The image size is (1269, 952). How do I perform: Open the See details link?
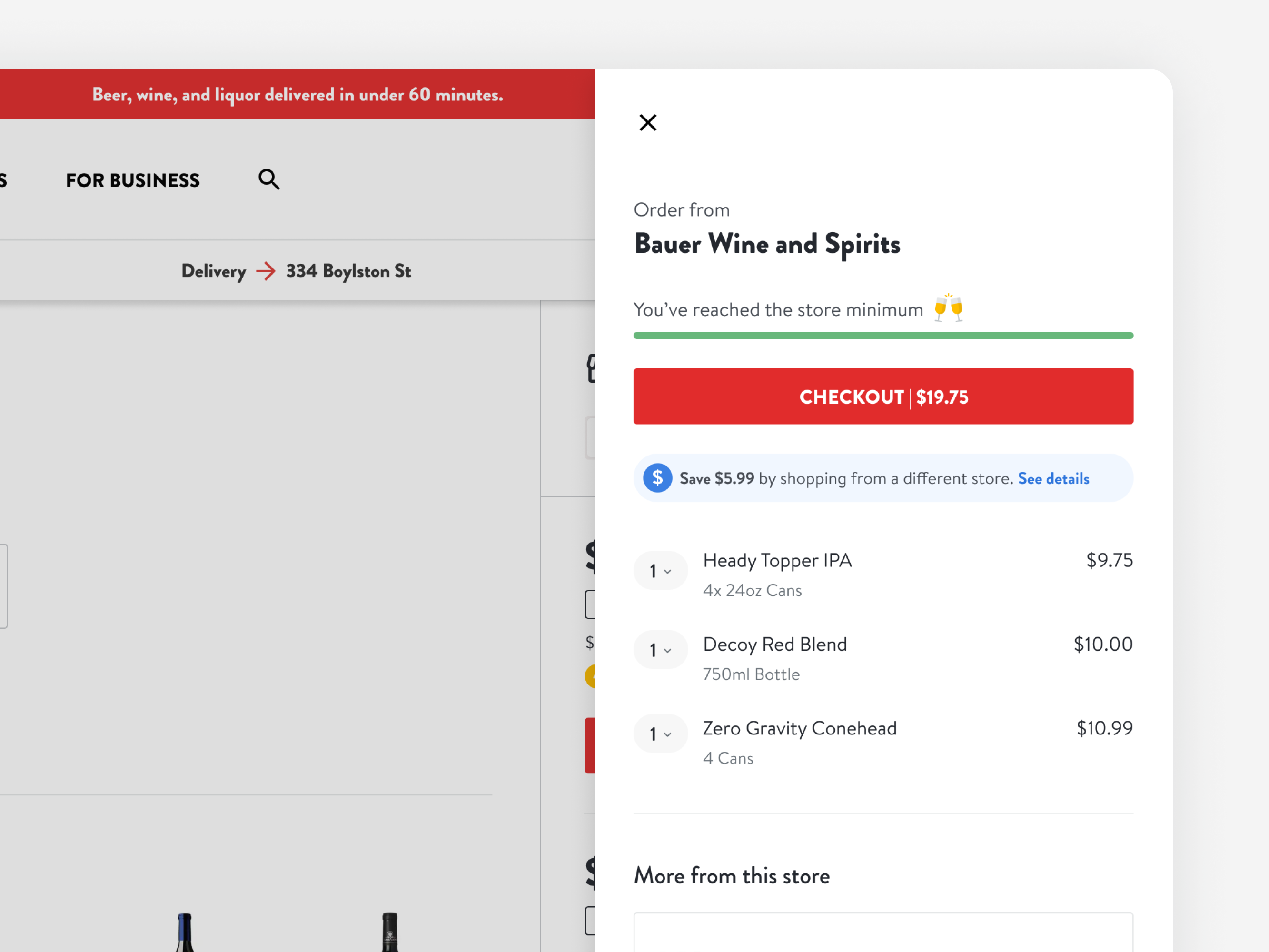click(1053, 478)
